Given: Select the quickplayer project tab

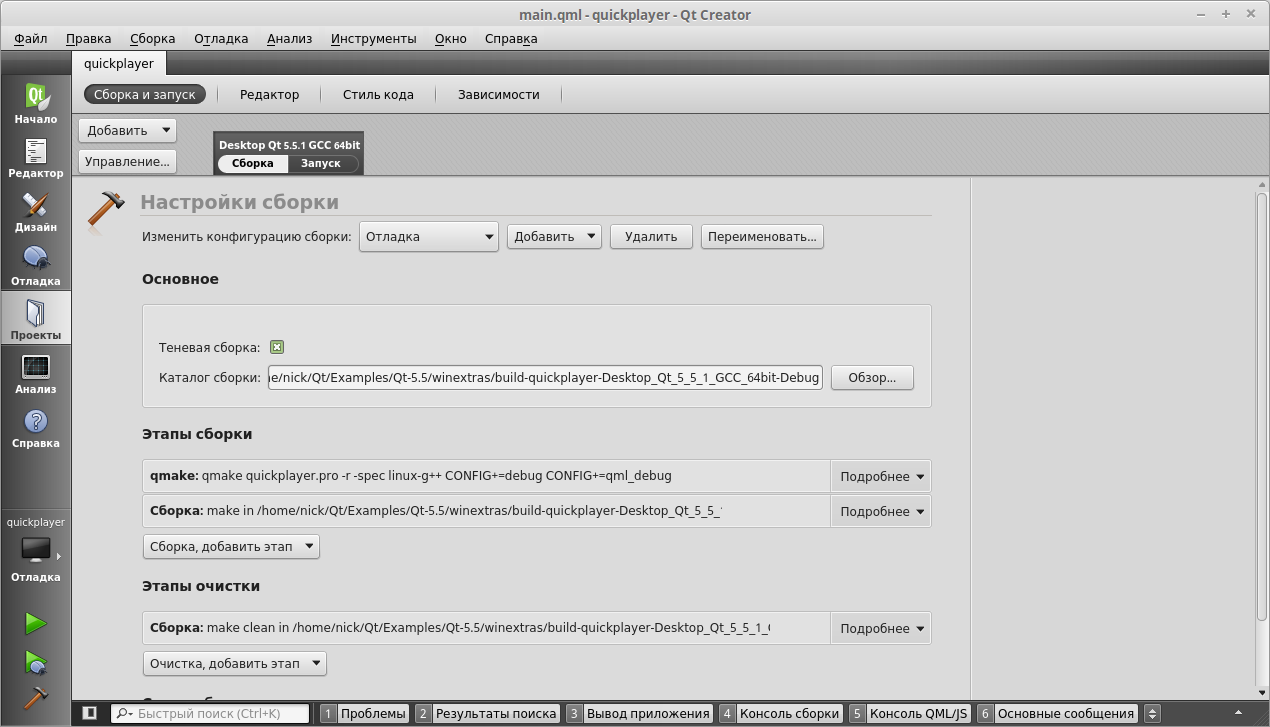Looking at the screenshot, I should pos(119,63).
